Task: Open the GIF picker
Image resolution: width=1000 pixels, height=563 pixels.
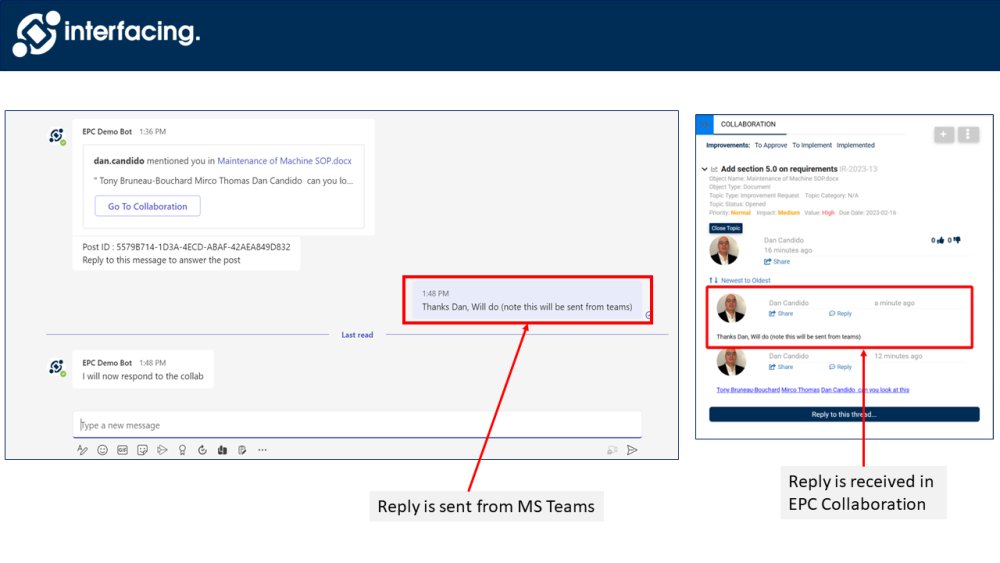Action: click(122, 450)
